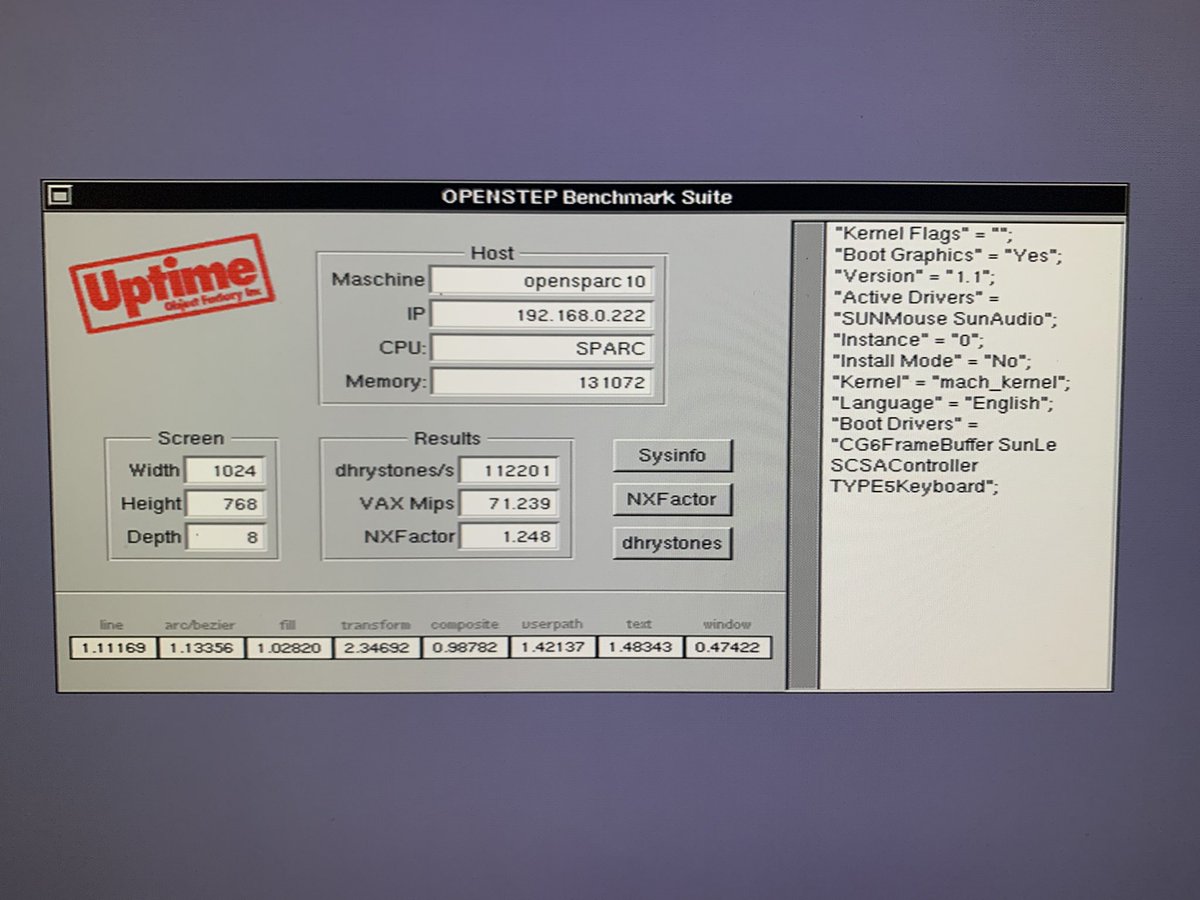This screenshot has width=1200, height=900.
Task: Click the arc/bezier score 1.13356
Action: point(201,648)
